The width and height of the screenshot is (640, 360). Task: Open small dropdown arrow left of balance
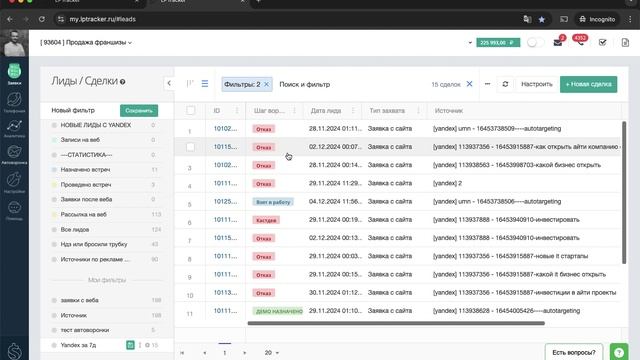pos(470,43)
